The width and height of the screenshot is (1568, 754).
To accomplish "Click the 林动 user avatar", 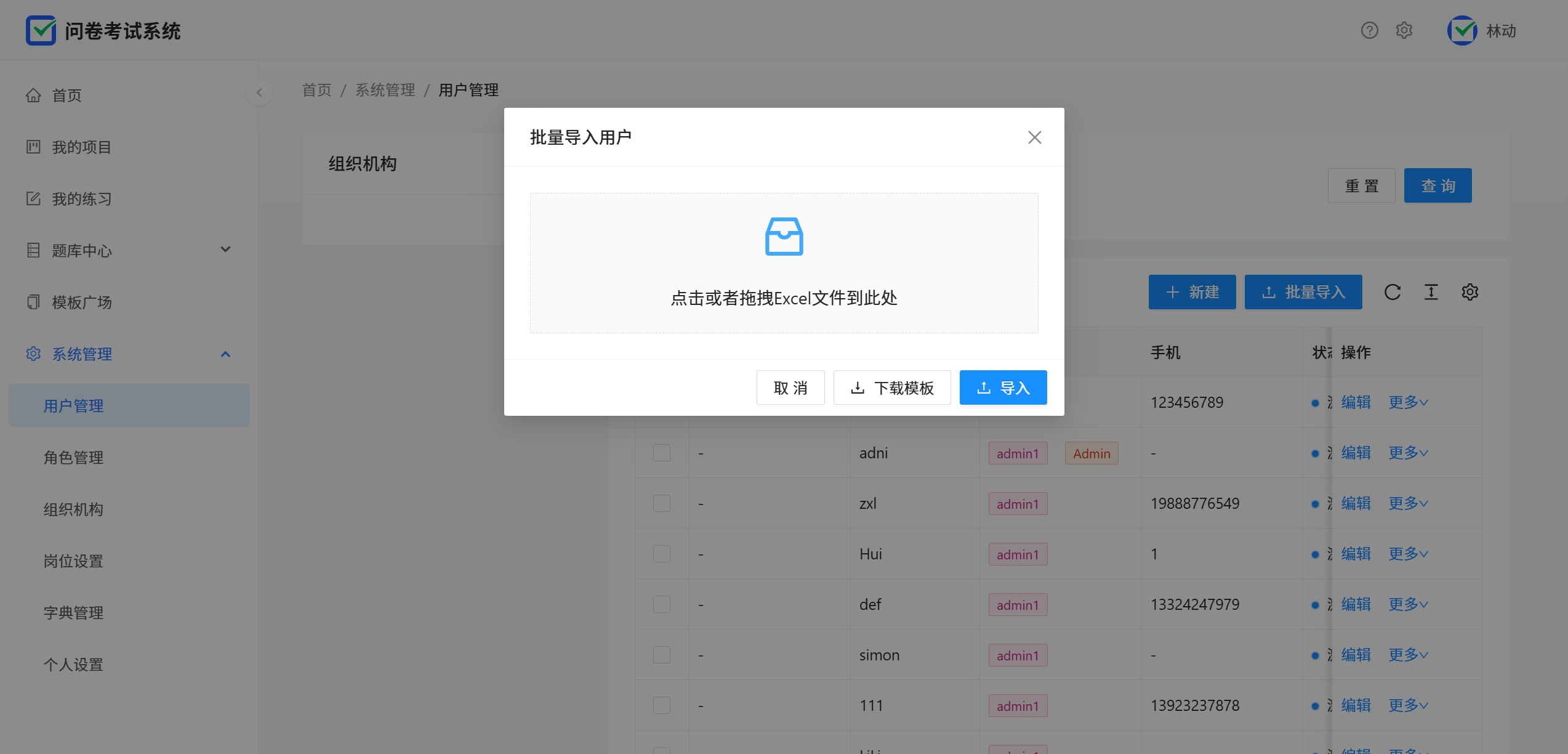I will pyautogui.click(x=1462, y=30).
